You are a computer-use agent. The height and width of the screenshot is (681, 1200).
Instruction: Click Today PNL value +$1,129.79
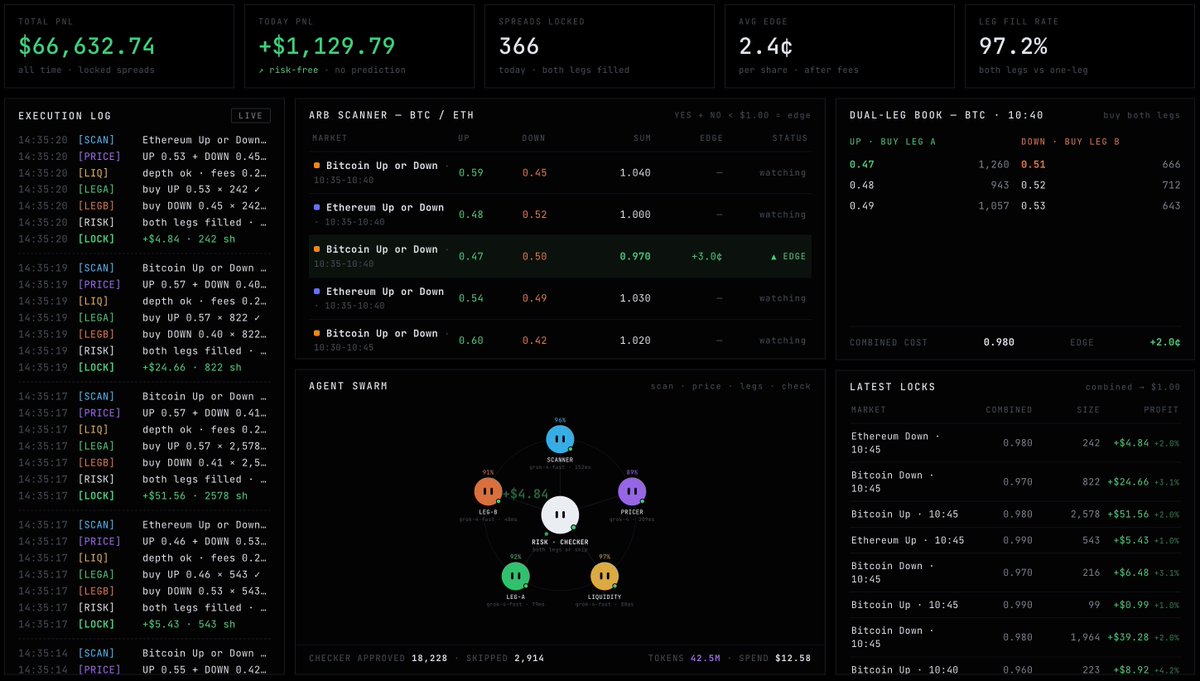coord(327,46)
